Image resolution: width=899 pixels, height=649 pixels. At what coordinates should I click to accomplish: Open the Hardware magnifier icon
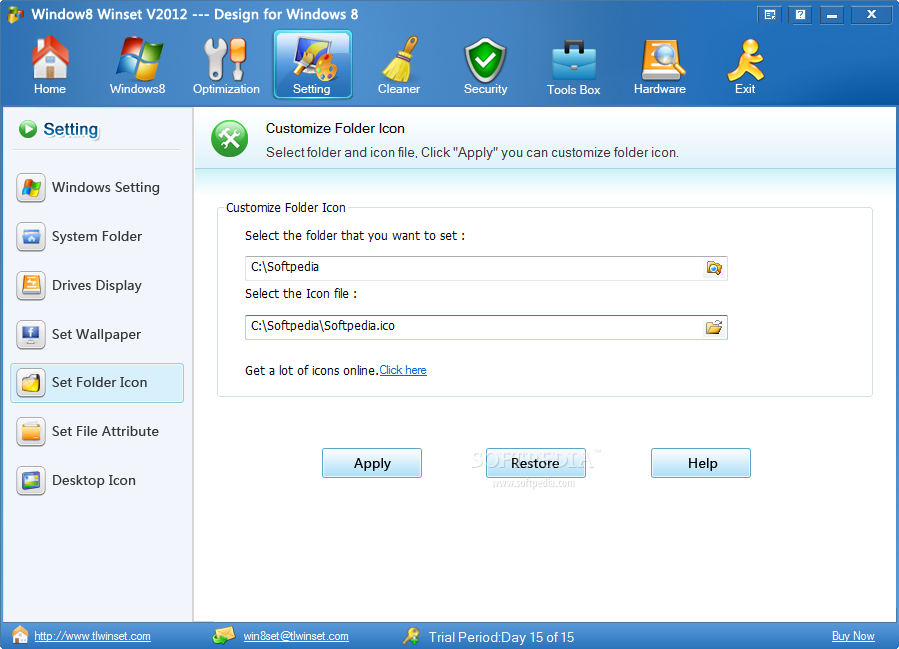coord(661,59)
